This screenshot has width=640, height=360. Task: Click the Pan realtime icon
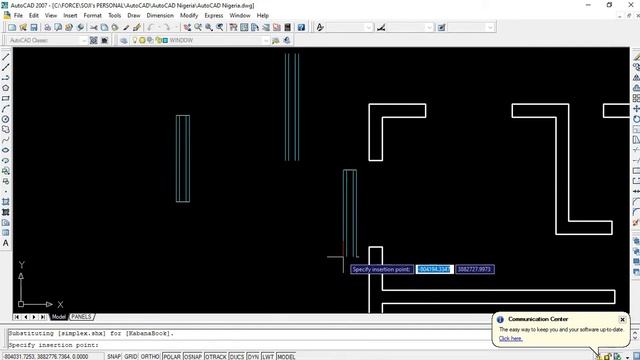pos(187,27)
